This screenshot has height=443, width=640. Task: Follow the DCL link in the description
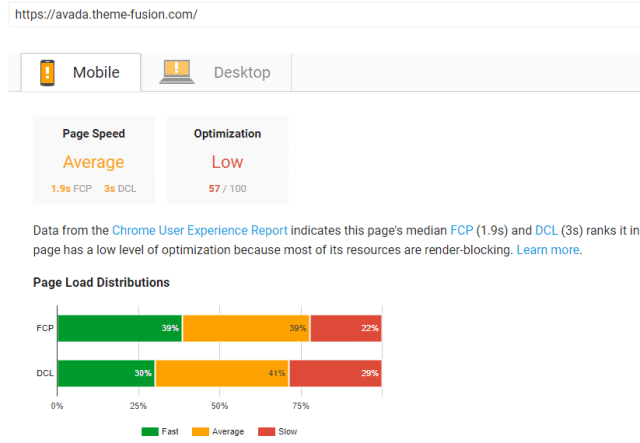546,231
